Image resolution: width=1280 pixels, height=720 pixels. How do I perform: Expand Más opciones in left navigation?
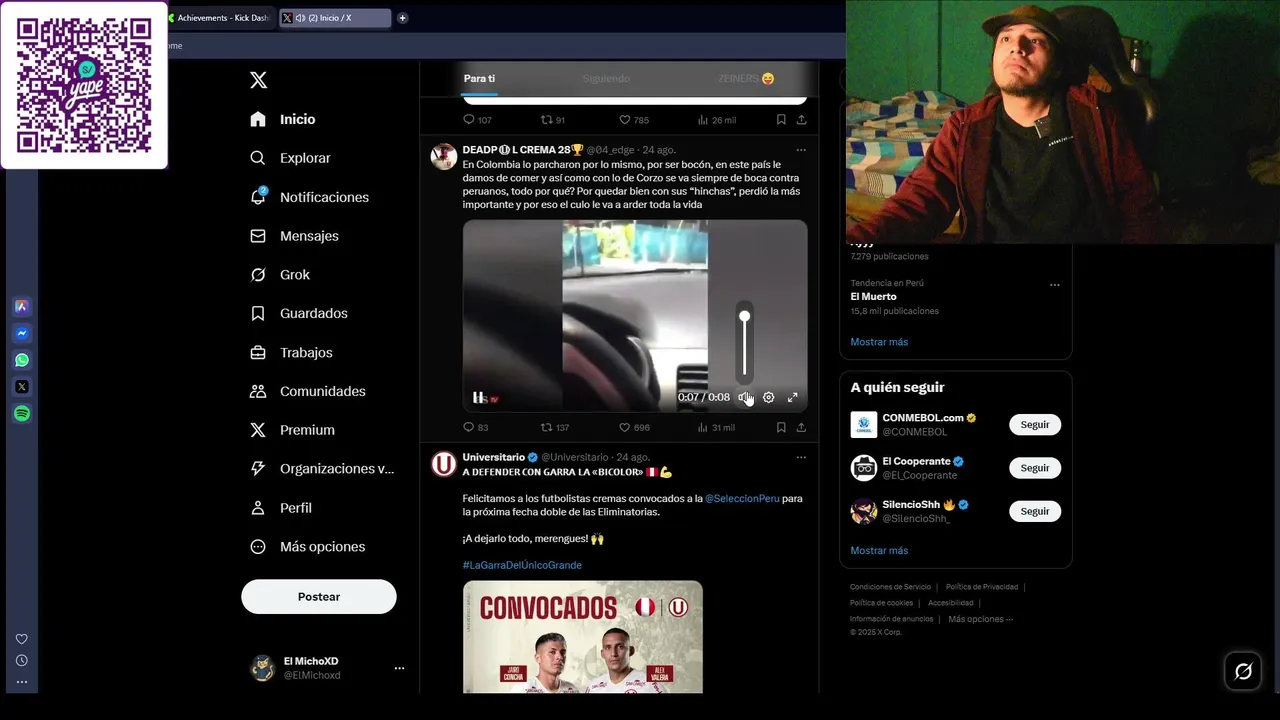click(x=308, y=547)
